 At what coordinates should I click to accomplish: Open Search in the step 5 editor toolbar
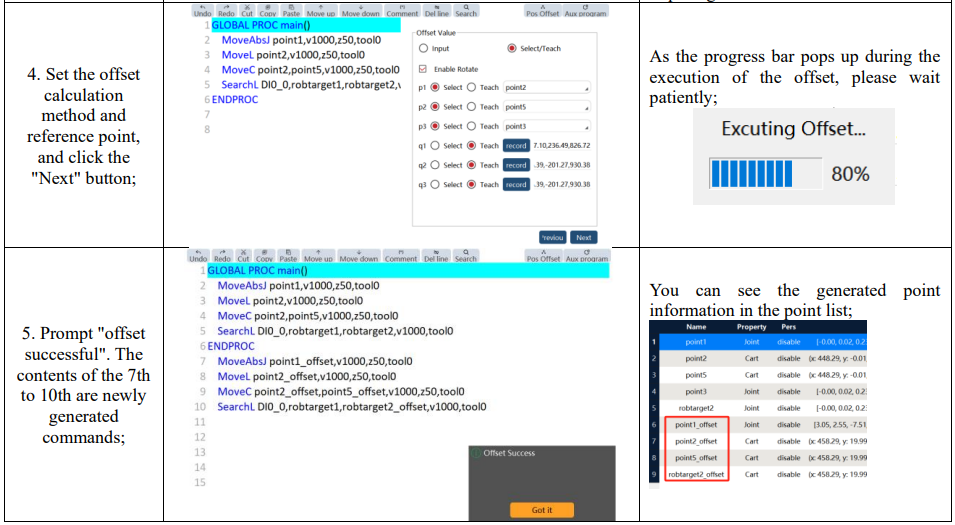[465, 256]
